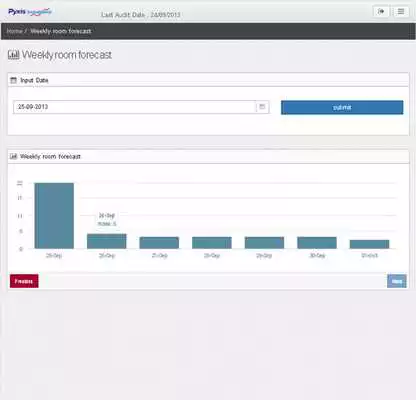Select the 26-Sep bar in chart
Image resolution: width=416 pixels, height=400 pixels.
point(107,241)
